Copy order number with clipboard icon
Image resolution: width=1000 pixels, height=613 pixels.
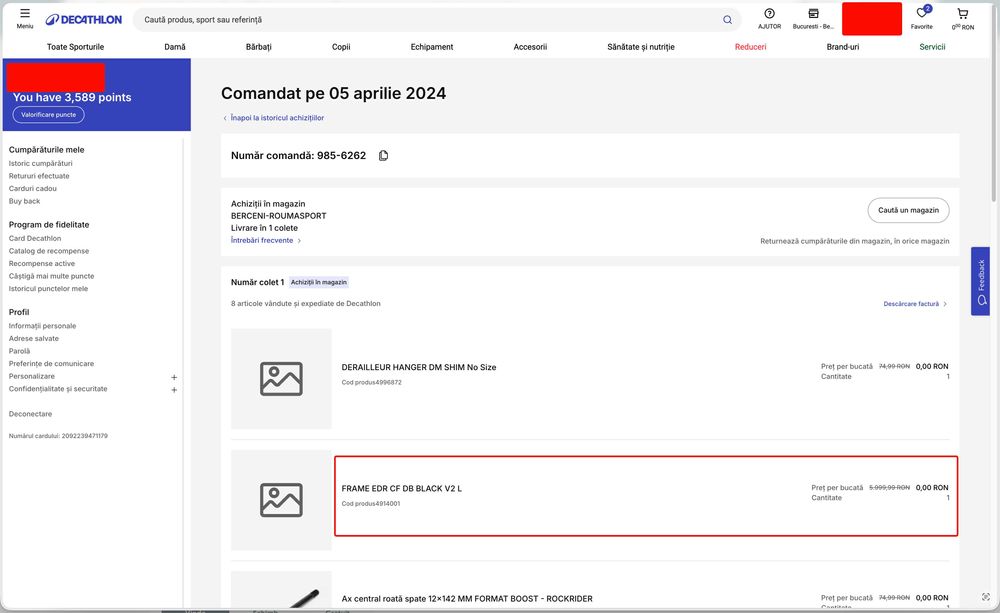pyautogui.click(x=383, y=156)
